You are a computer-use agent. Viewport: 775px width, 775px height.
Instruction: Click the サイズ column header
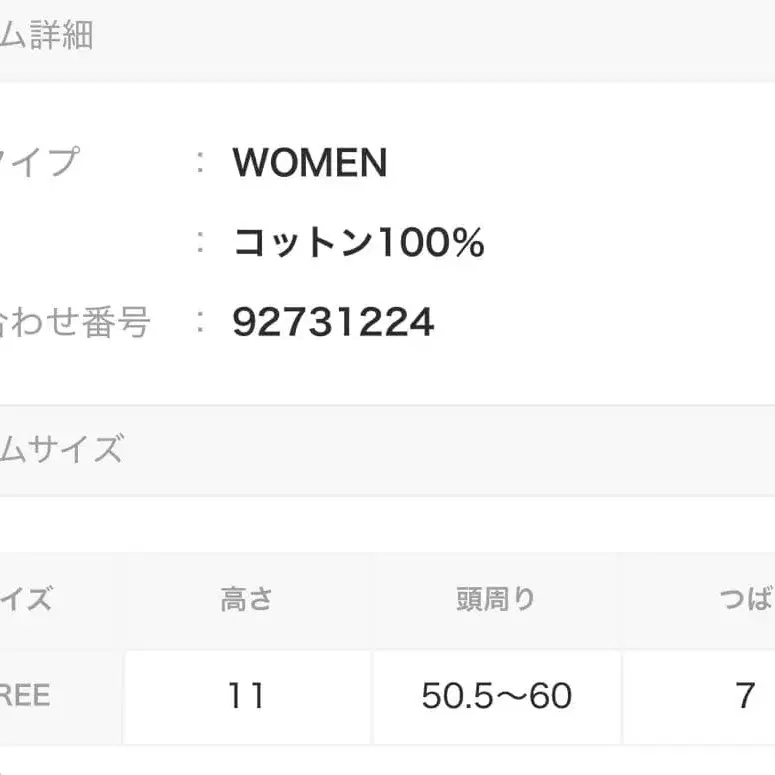pos(27,600)
